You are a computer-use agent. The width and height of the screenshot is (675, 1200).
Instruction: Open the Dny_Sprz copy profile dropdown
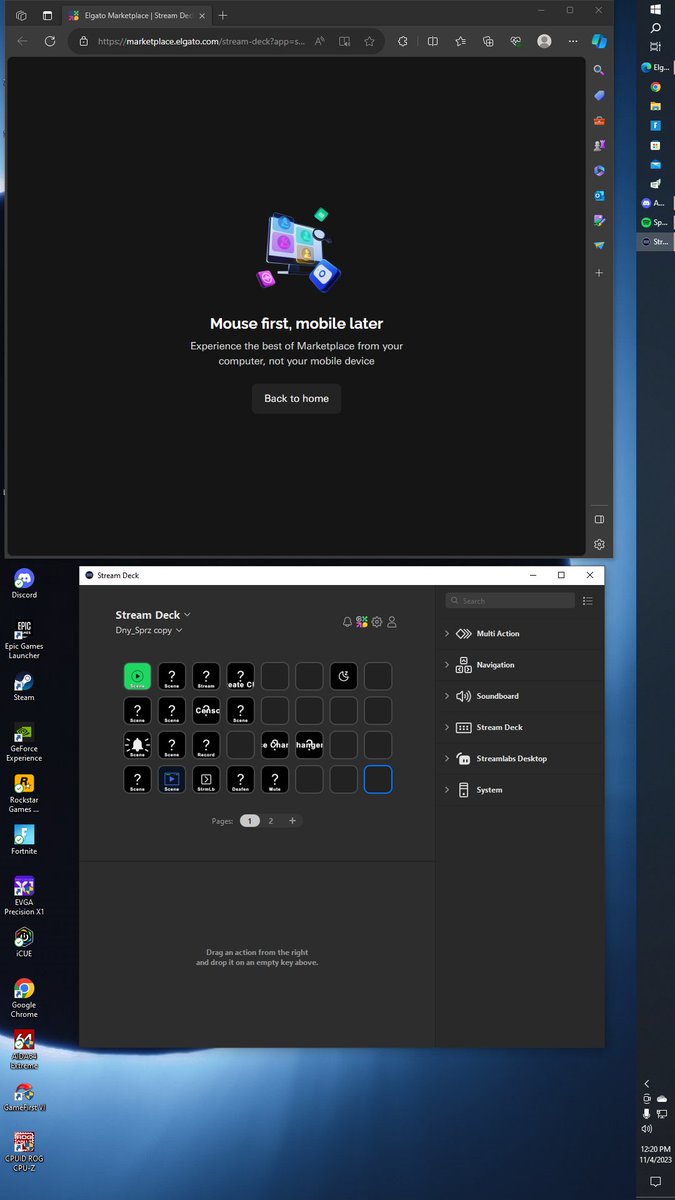[x=149, y=631]
